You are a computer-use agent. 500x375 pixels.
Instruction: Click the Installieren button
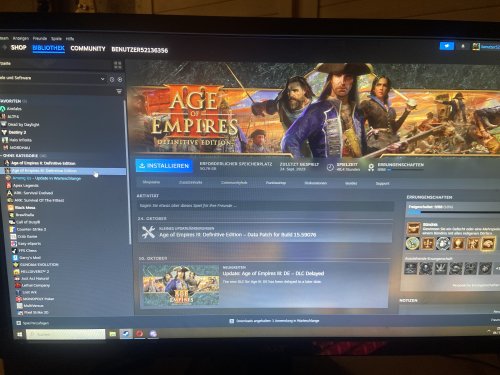[x=164, y=166]
